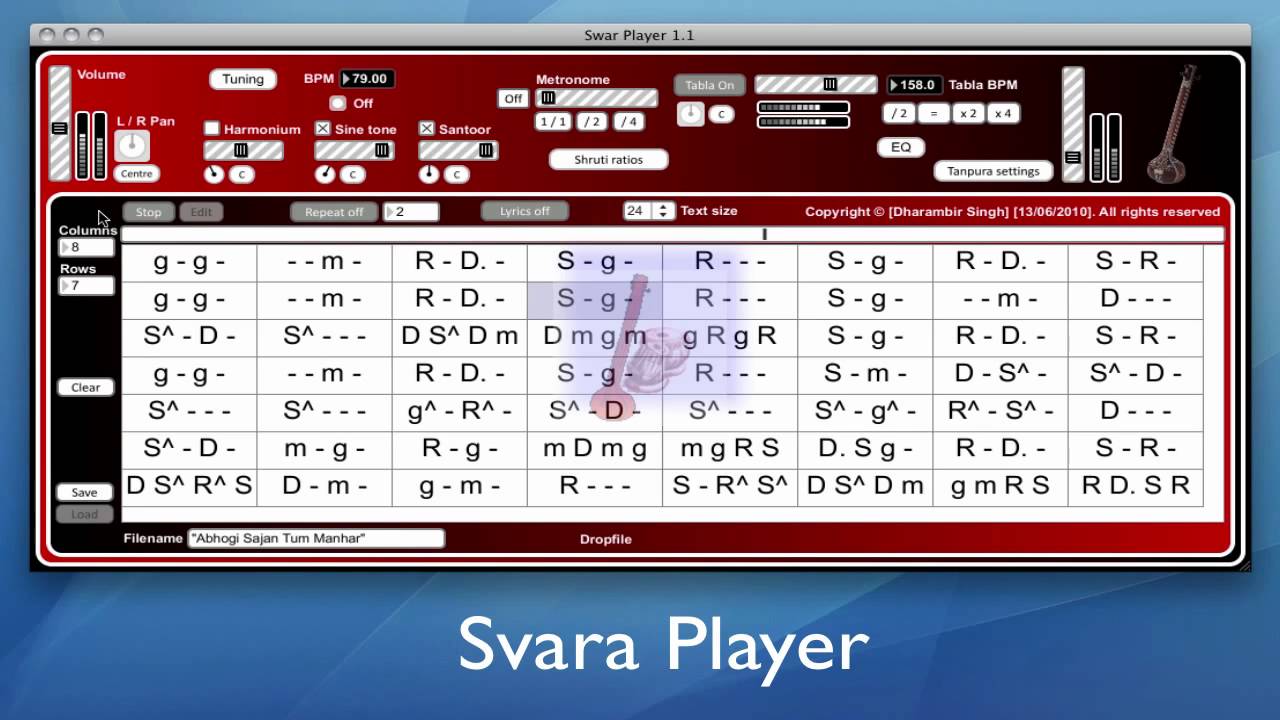Adjust the Metronome volume slider
1280x720 pixels.
pyautogui.click(x=597, y=98)
